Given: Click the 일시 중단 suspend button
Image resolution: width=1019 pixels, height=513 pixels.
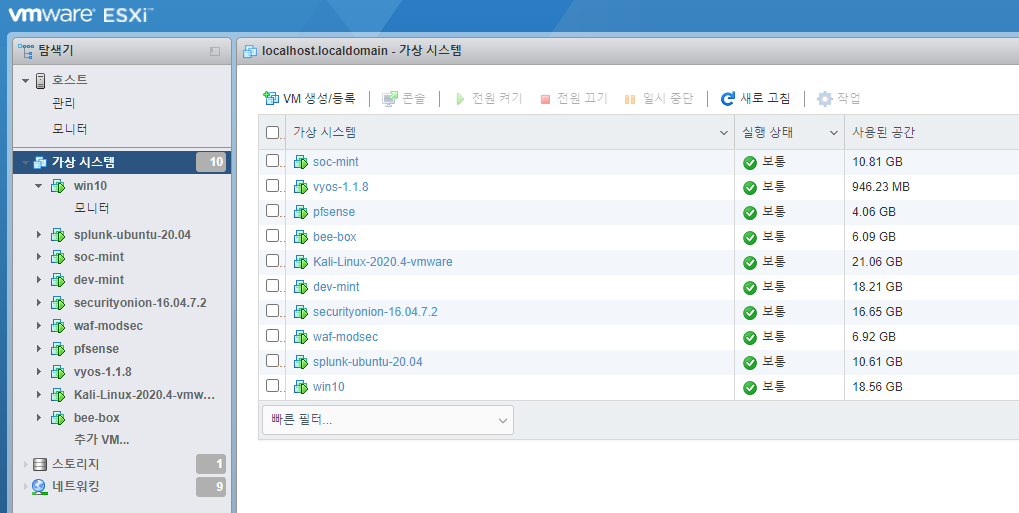Looking at the screenshot, I should (x=658, y=99).
